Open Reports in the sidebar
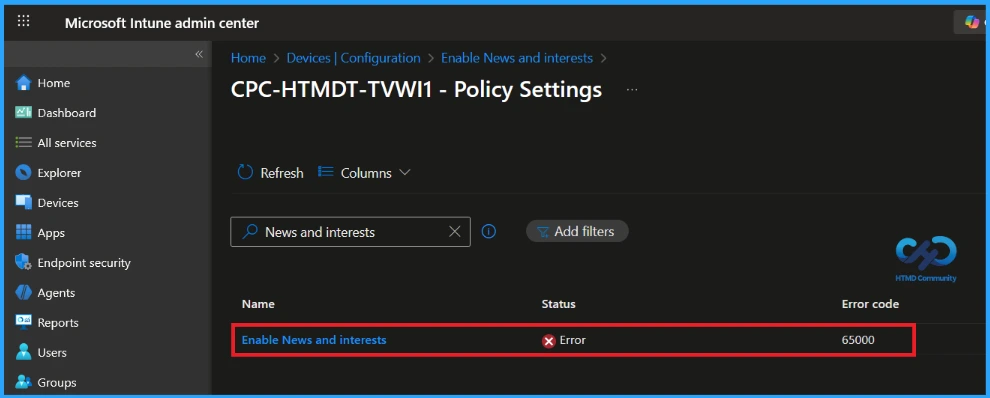 [58, 323]
